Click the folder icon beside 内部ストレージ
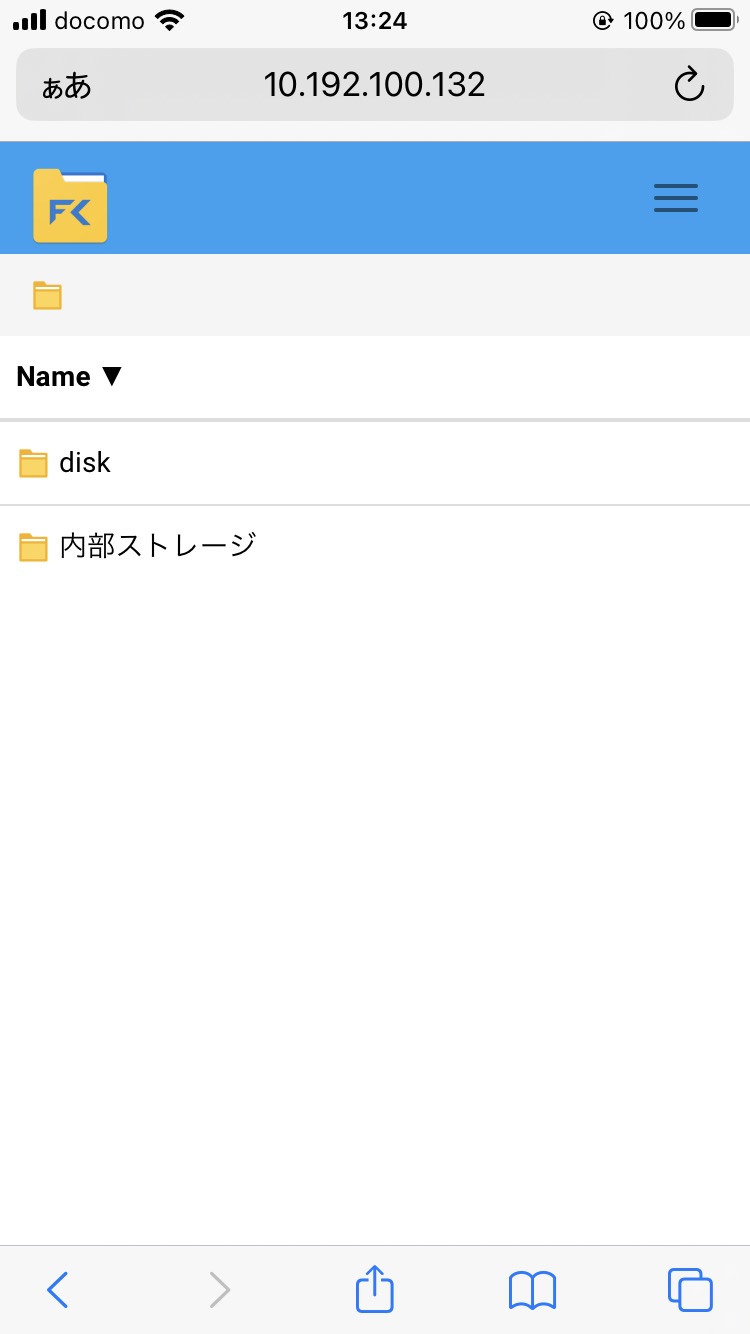The width and height of the screenshot is (750, 1334). (x=34, y=547)
